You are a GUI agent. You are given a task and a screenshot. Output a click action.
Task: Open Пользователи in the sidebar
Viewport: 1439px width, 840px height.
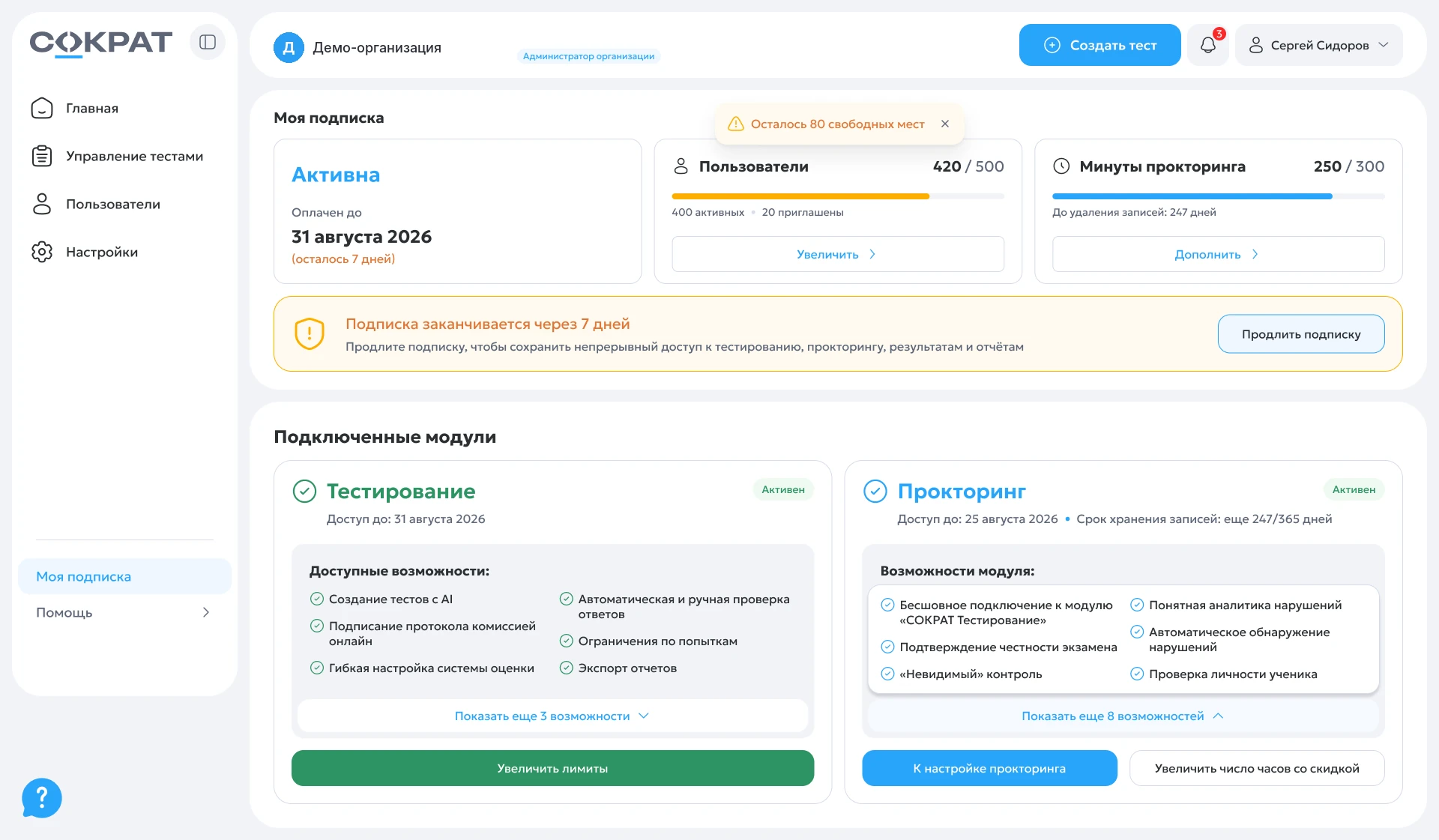(x=124, y=204)
